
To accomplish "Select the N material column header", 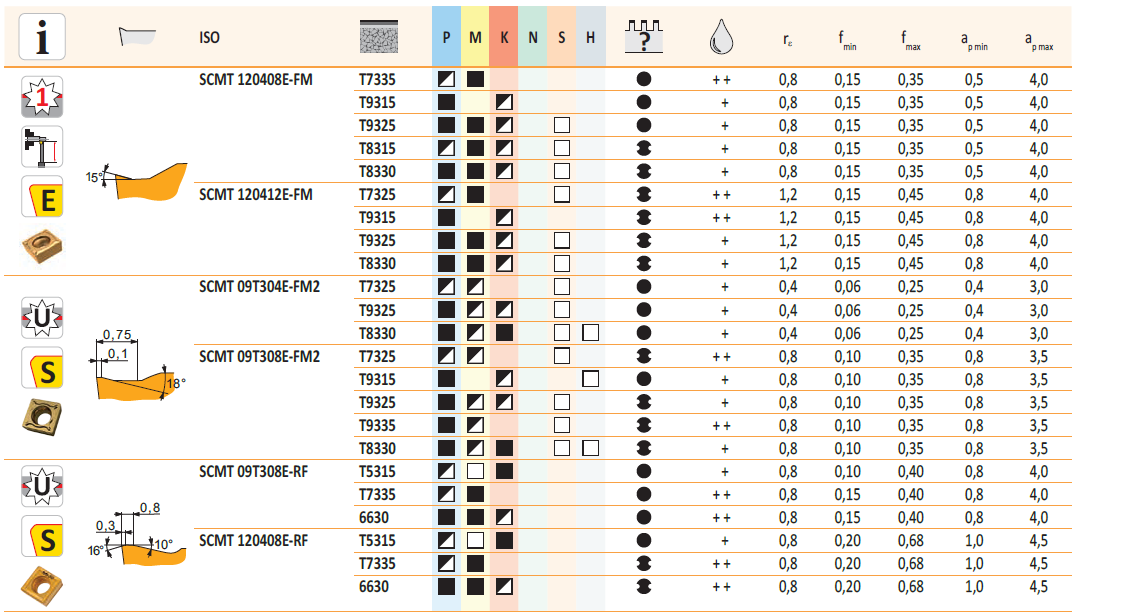I will 533,38.
